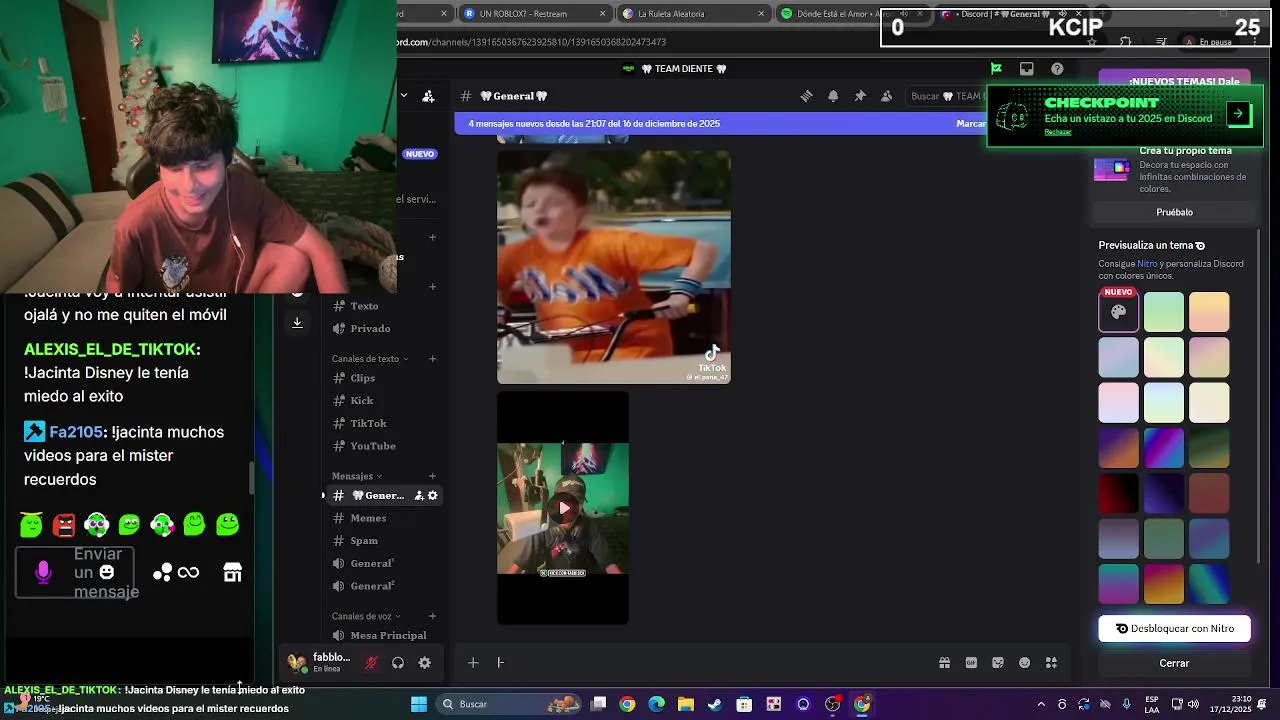Dismiss Checkpoint banner with Rechazar link
The height and width of the screenshot is (720, 1280).
coord(1058,132)
